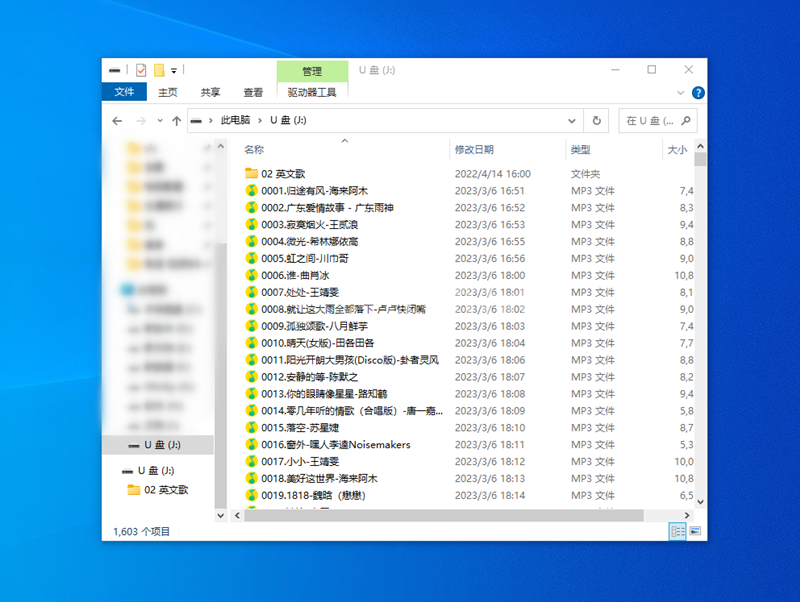This screenshot has width=800, height=602.
Task: Click the Properties checkmark icon in quick access toolbar
Action: point(141,70)
